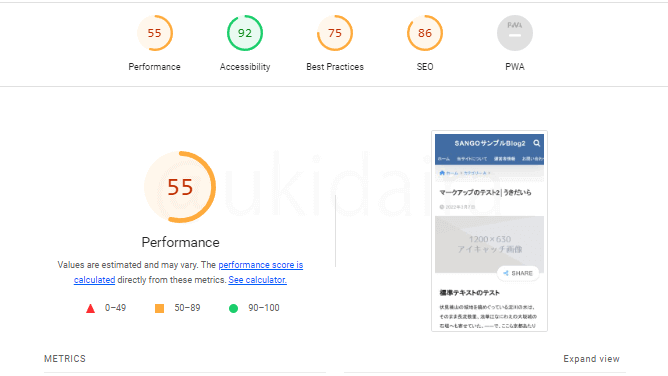Click the Best Practices gauge showing 75
The width and height of the screenshot is (668, 376).
click(x=335, y=33)
